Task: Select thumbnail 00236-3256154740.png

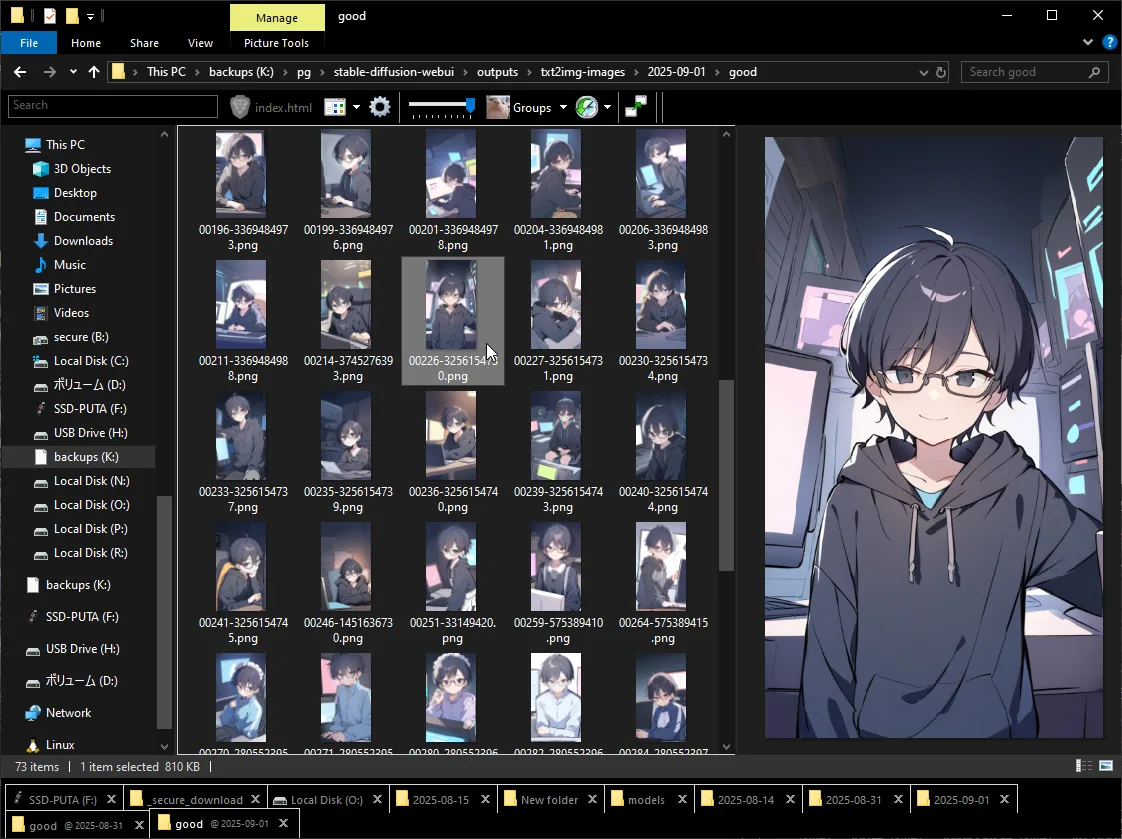Action: 452,435
